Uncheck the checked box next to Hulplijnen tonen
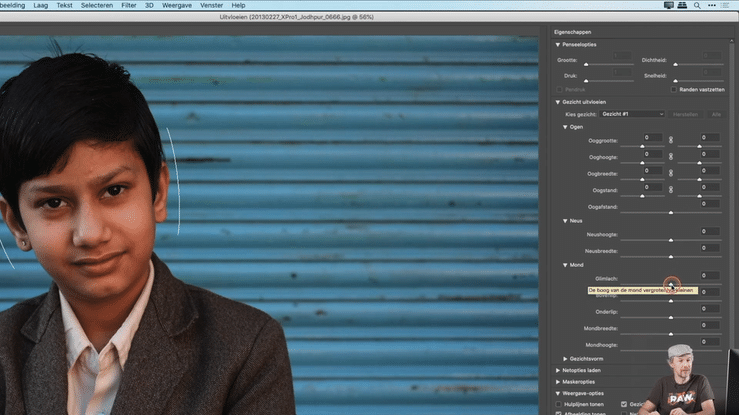Image resolution: width=739 pixels, height=415 pixels. [624, 404]
